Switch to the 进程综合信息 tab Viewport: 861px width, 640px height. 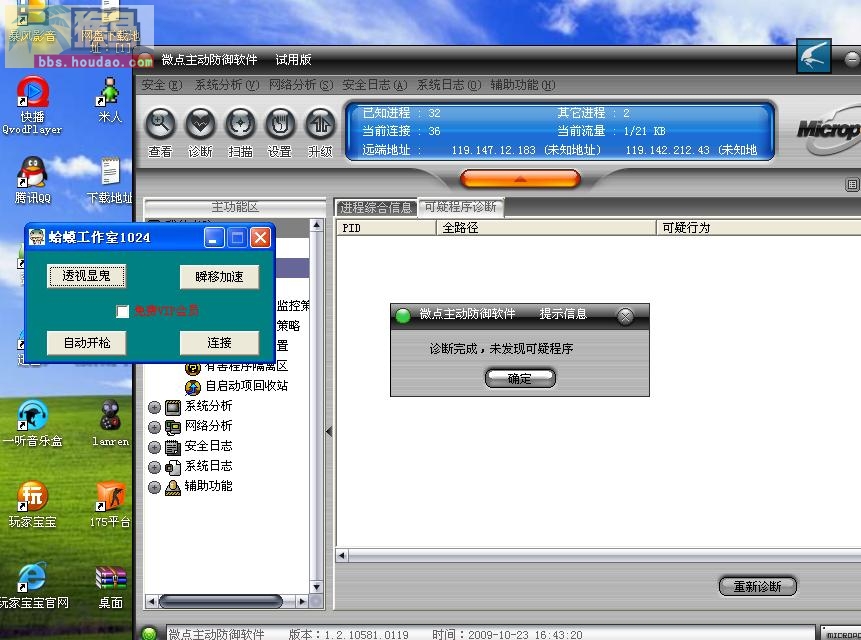[376, 207]
